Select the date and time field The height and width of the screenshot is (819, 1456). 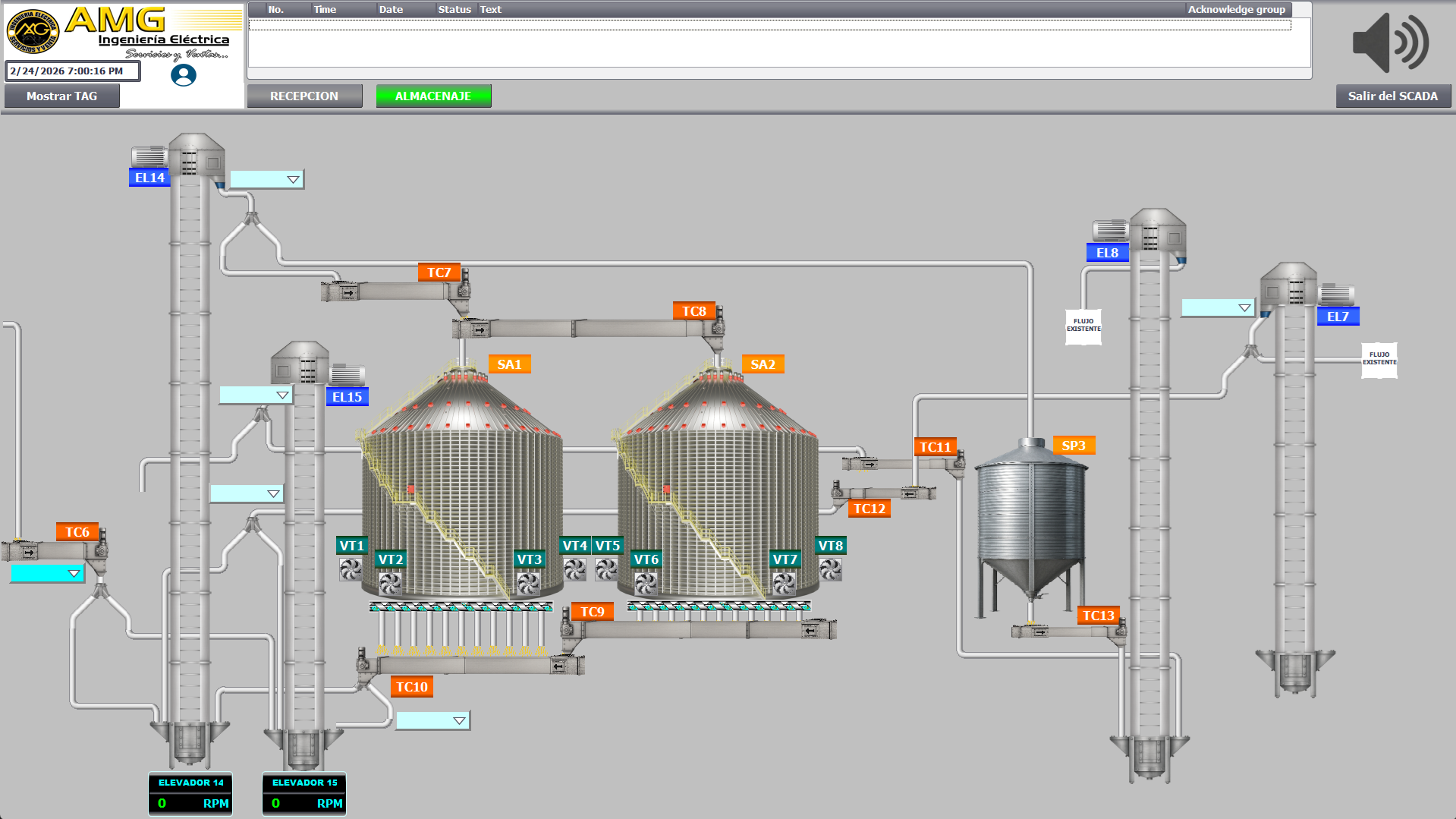(72, 71)
